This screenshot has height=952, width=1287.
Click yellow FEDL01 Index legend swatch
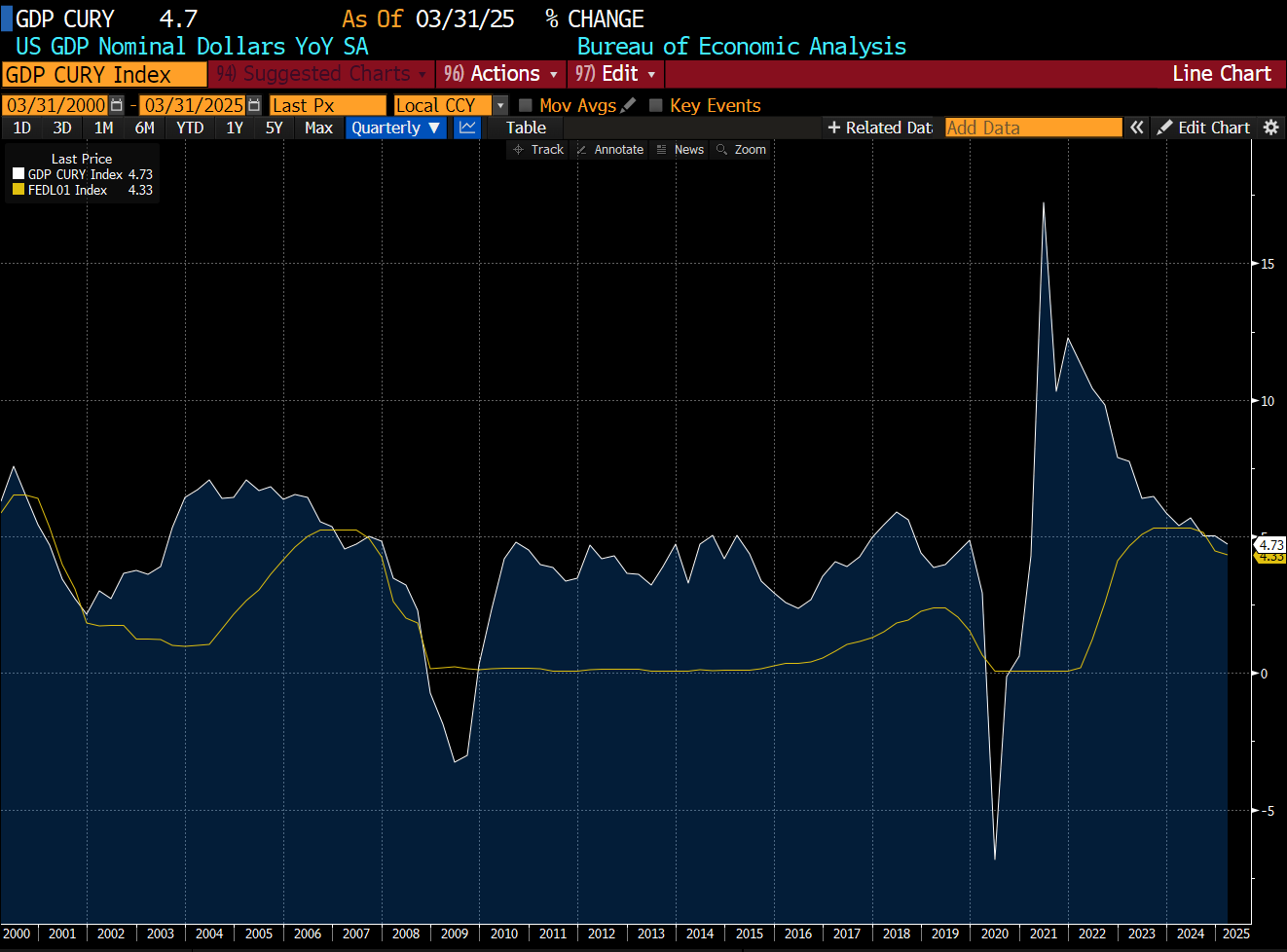click(x=18, y=190)
